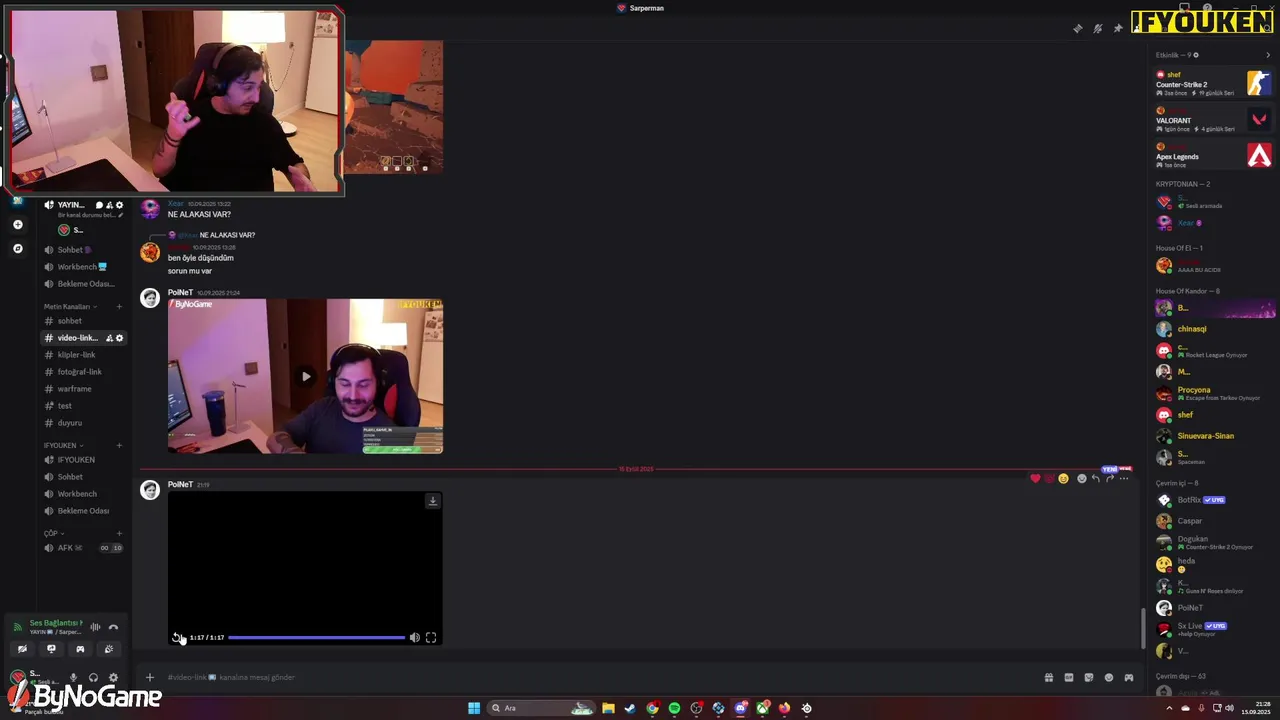The height and width of the screenshot is (720, 1280).
Task: Open the test channel
Action: click(x=82, y=406)
